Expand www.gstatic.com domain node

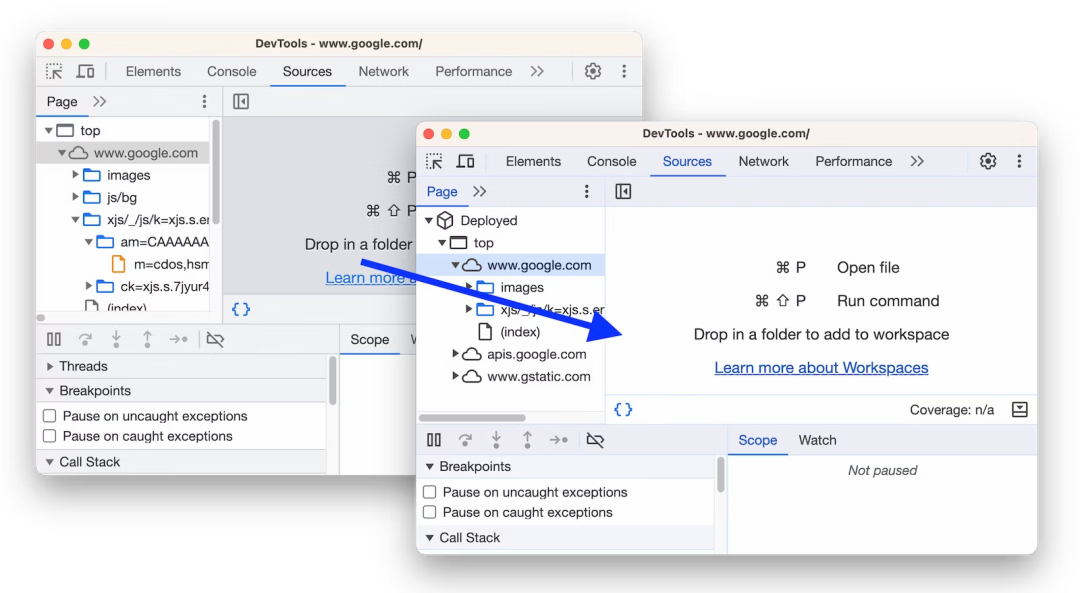[x=455, y=376]
